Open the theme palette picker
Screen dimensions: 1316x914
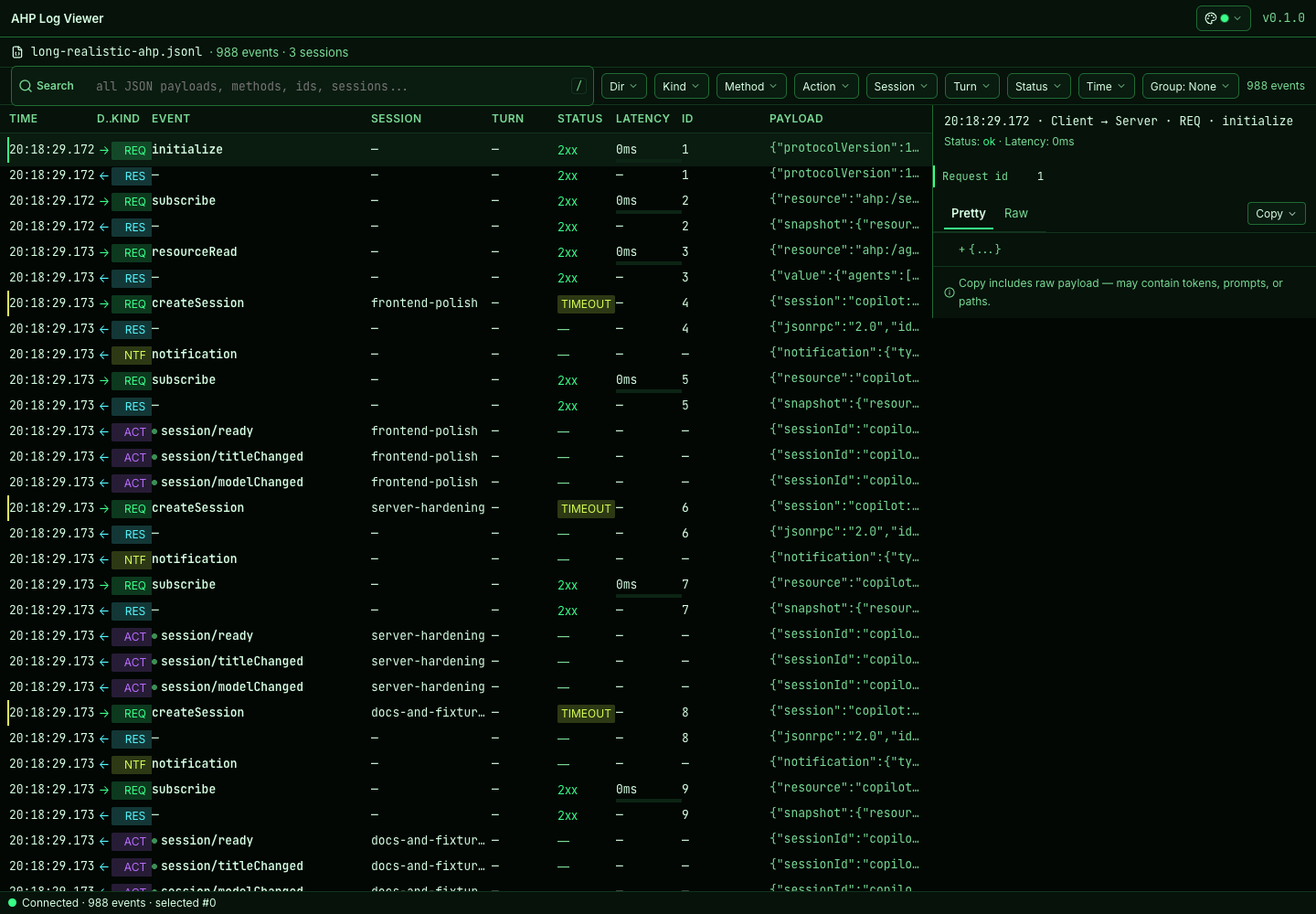click(x=1223, y=18)
